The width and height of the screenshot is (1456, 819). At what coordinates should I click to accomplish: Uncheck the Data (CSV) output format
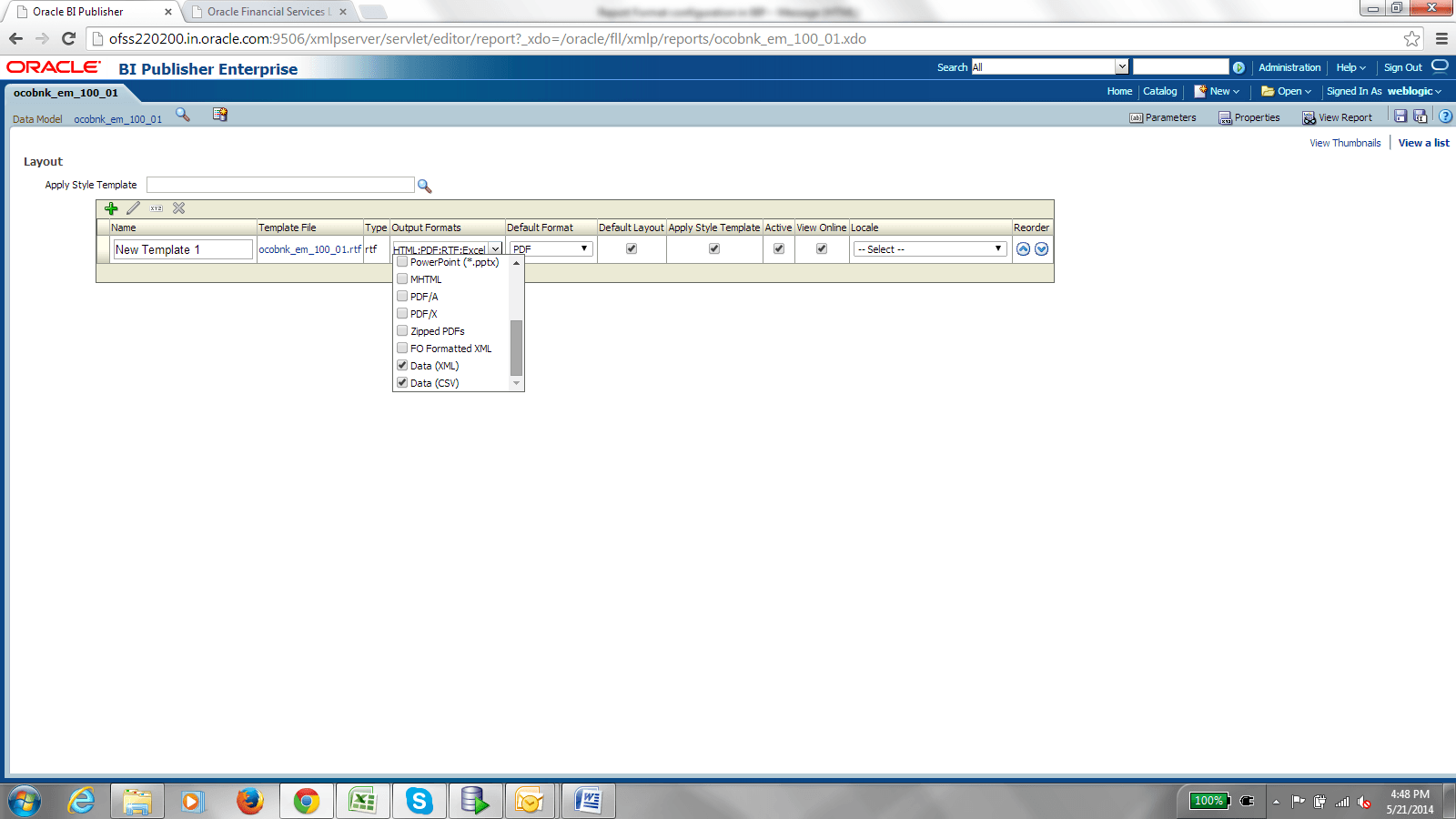coord(402,383)
